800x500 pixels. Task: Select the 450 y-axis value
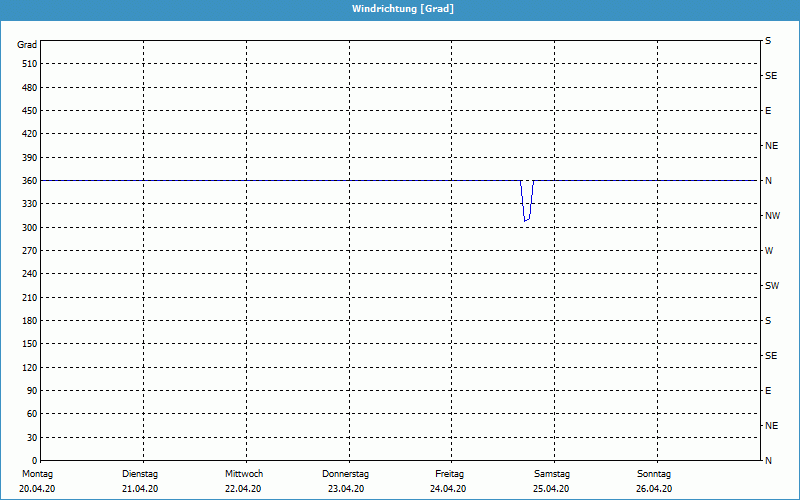point(30,111)
